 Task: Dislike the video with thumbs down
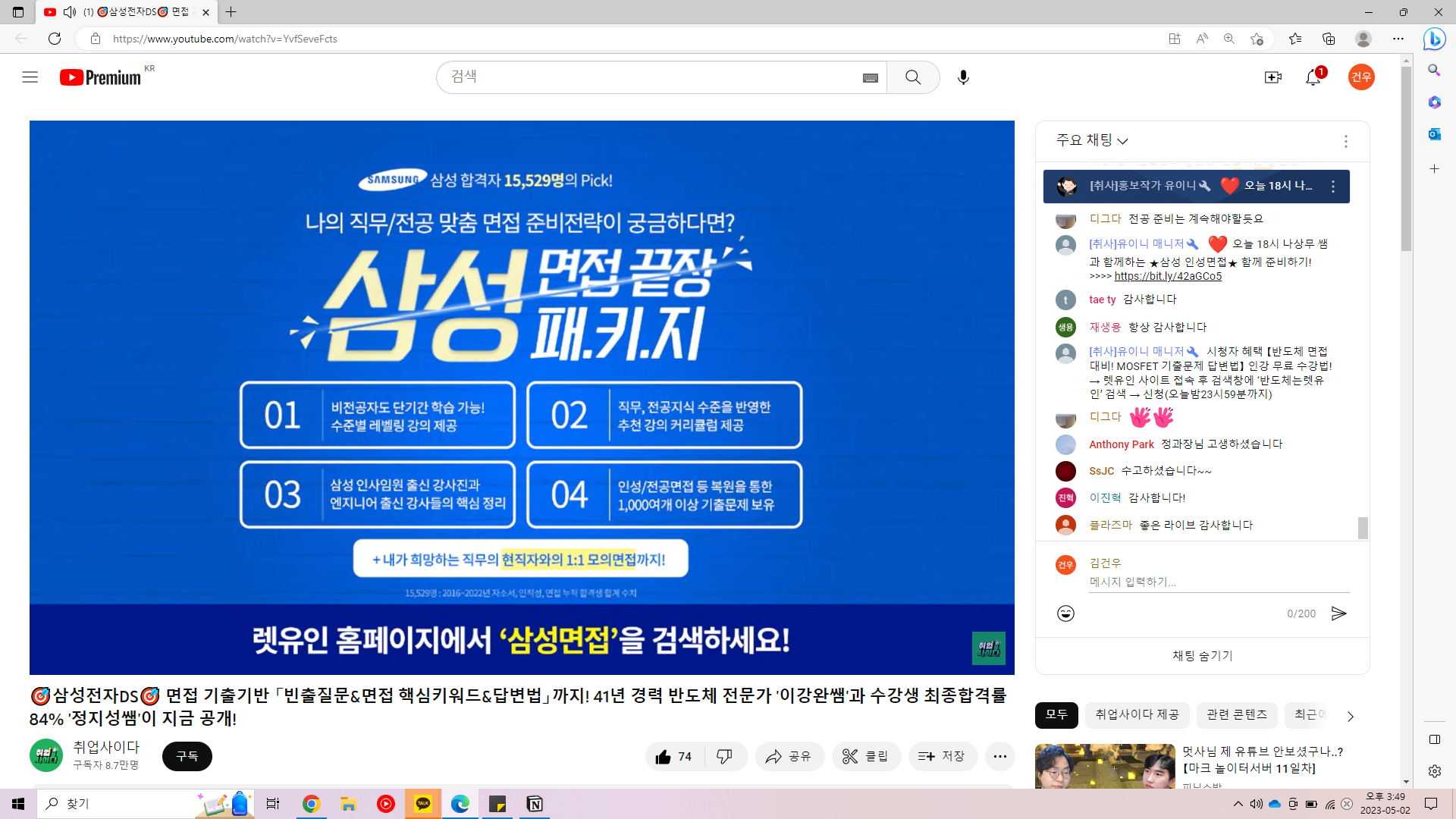click(725, 756)
